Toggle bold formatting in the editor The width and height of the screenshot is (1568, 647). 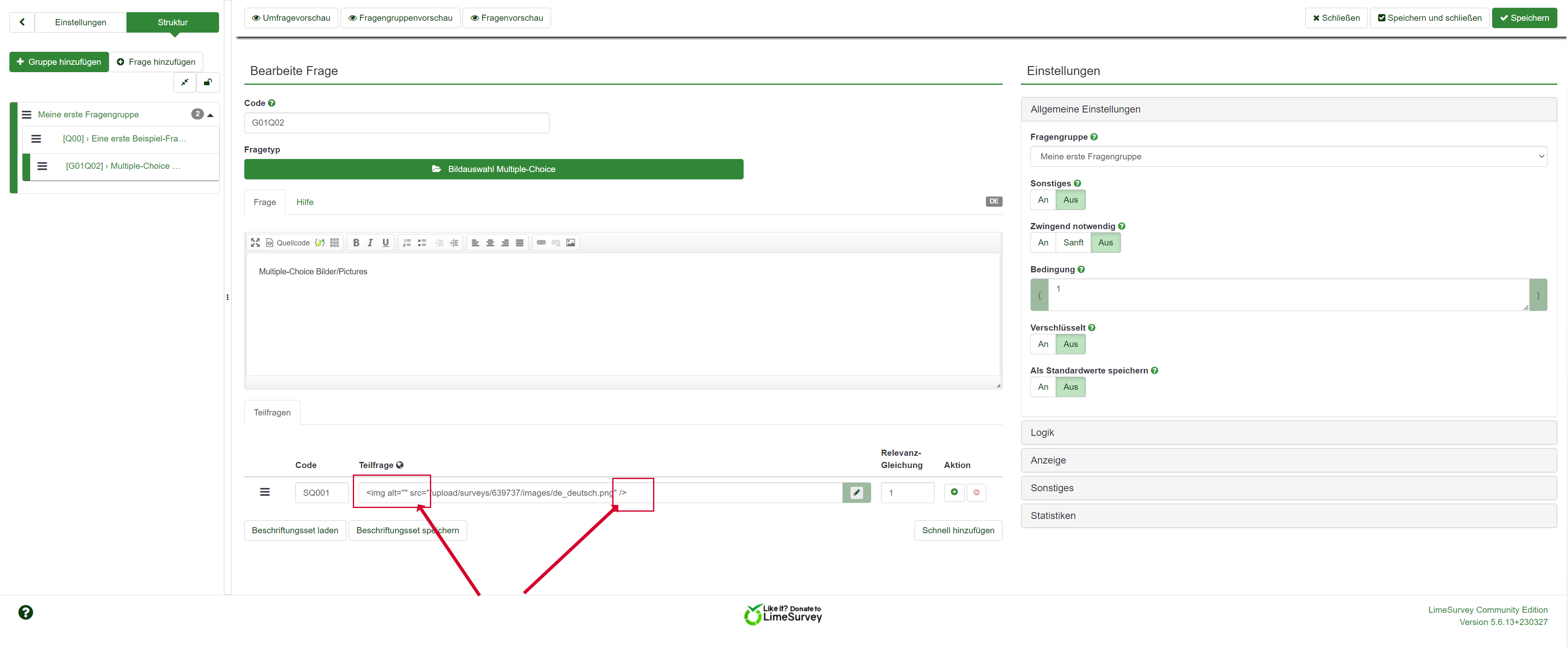pos(356,243)
